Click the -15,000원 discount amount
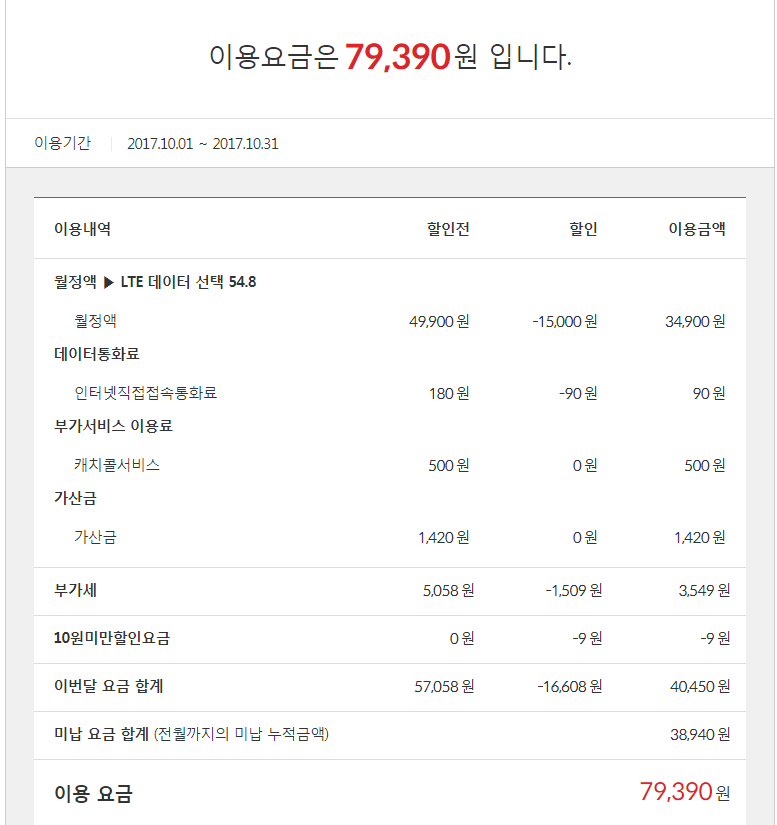 coord(565,321)
